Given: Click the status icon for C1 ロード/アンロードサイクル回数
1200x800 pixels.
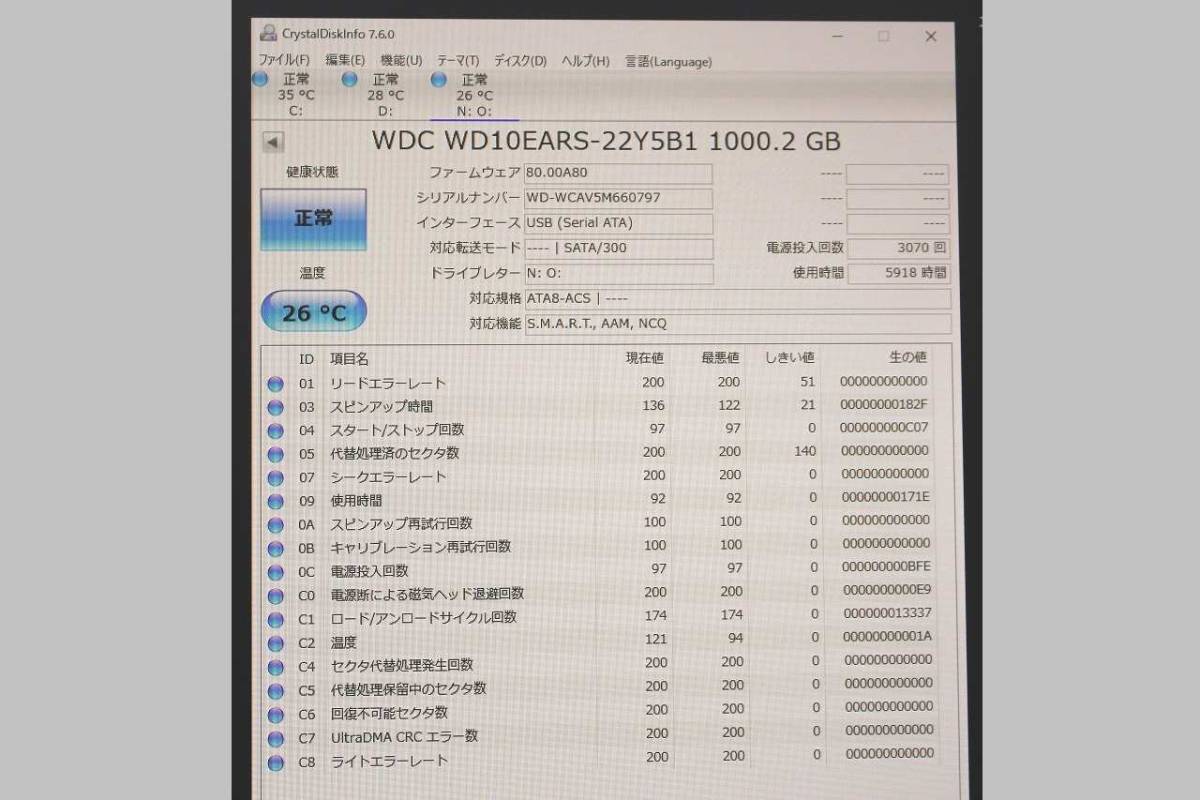Looking at the screenshot, I should pos(275,619).
